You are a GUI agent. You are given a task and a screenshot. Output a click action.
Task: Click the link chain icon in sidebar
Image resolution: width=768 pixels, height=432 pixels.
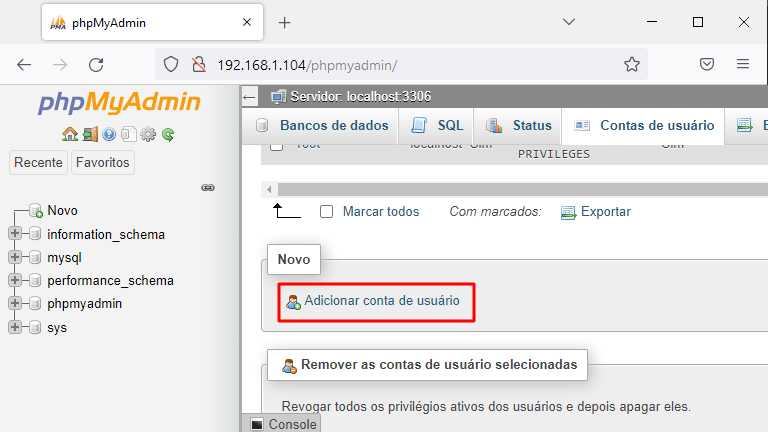(x=208, y=188)
